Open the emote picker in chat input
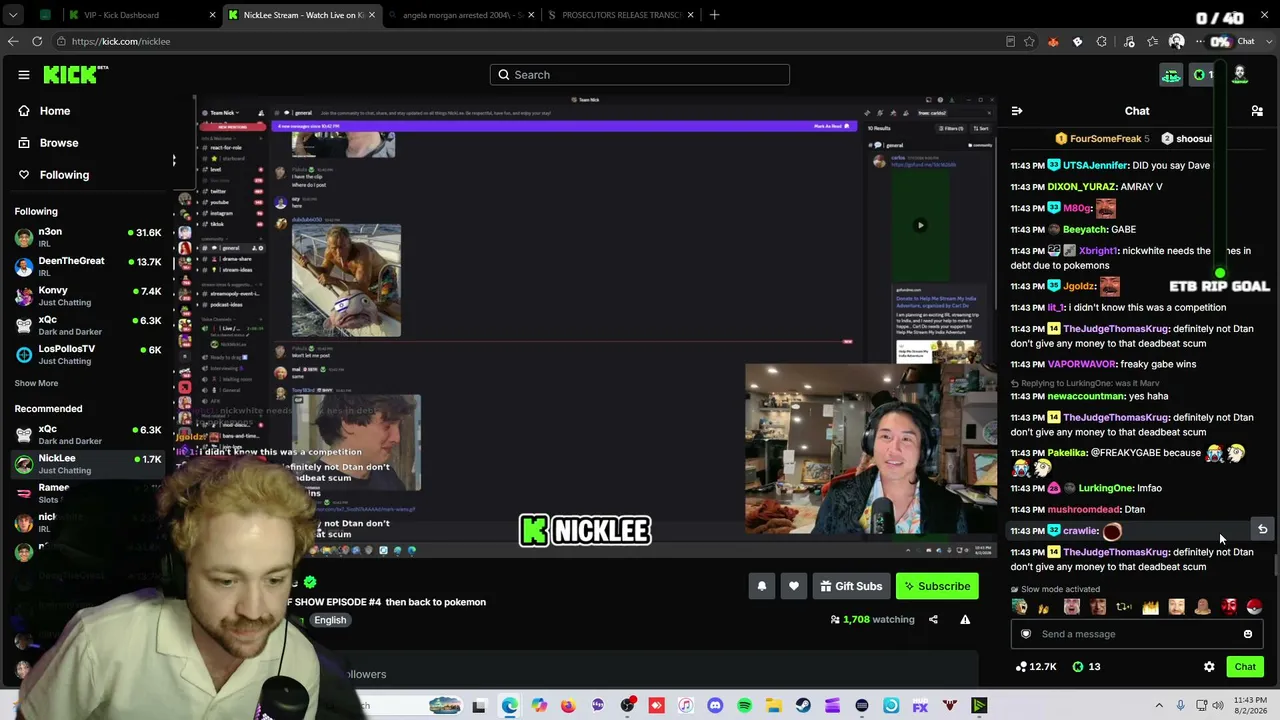 (x=1247, y=634)
